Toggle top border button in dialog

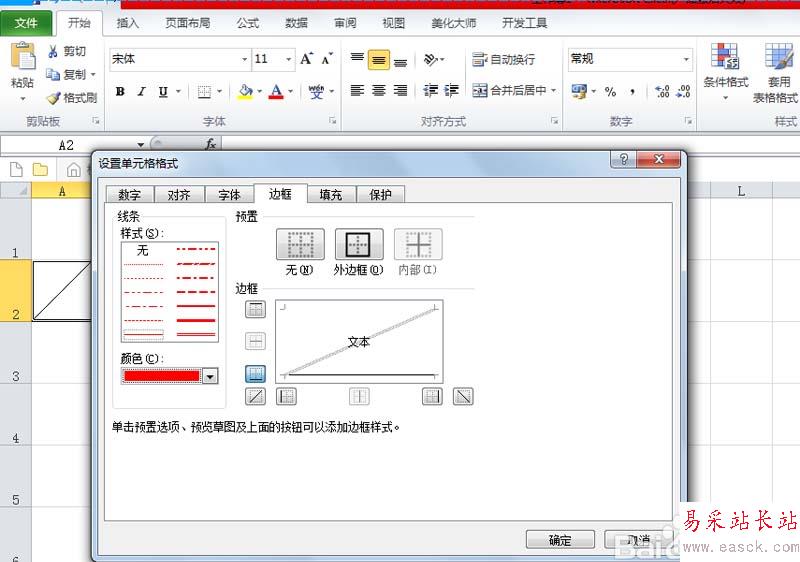(x=255, y=309)
